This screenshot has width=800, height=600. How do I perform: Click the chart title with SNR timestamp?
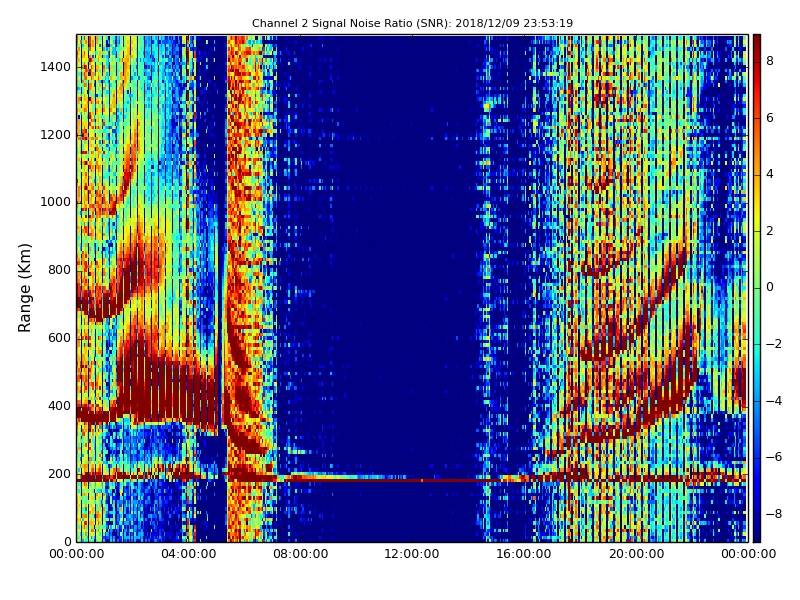coord(412,23)
